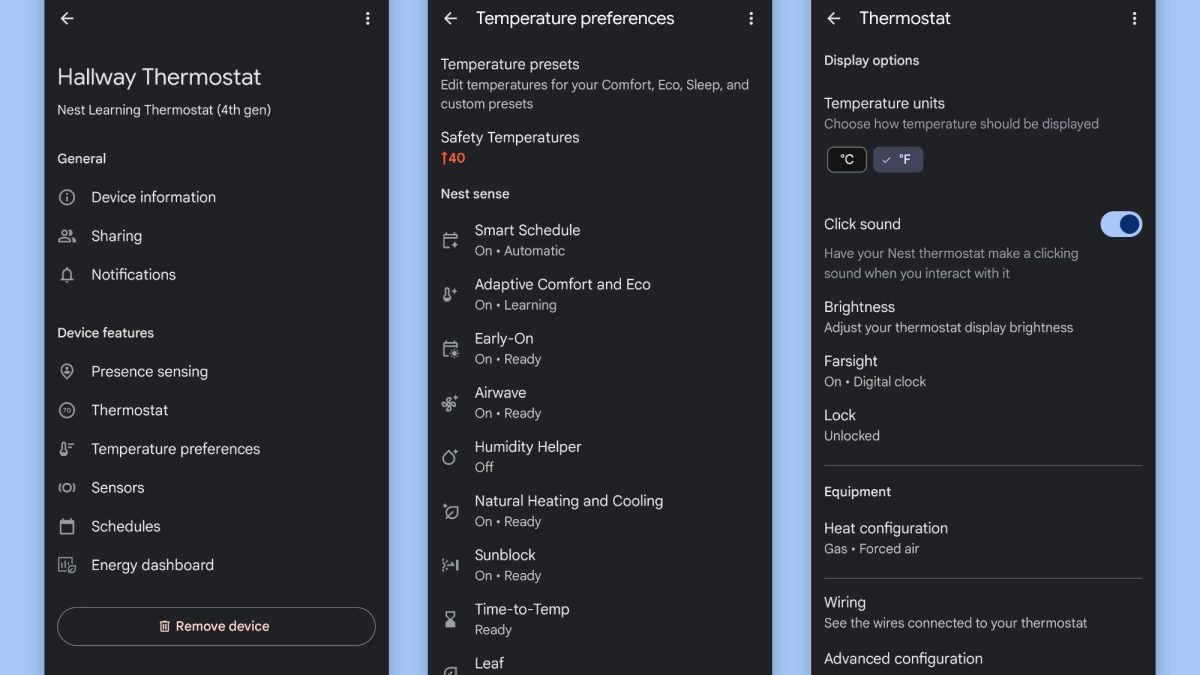Select the Energy dashboard chart icon
The width and height of the screenshot is (1200, 675).
click(x=67, y=565)
